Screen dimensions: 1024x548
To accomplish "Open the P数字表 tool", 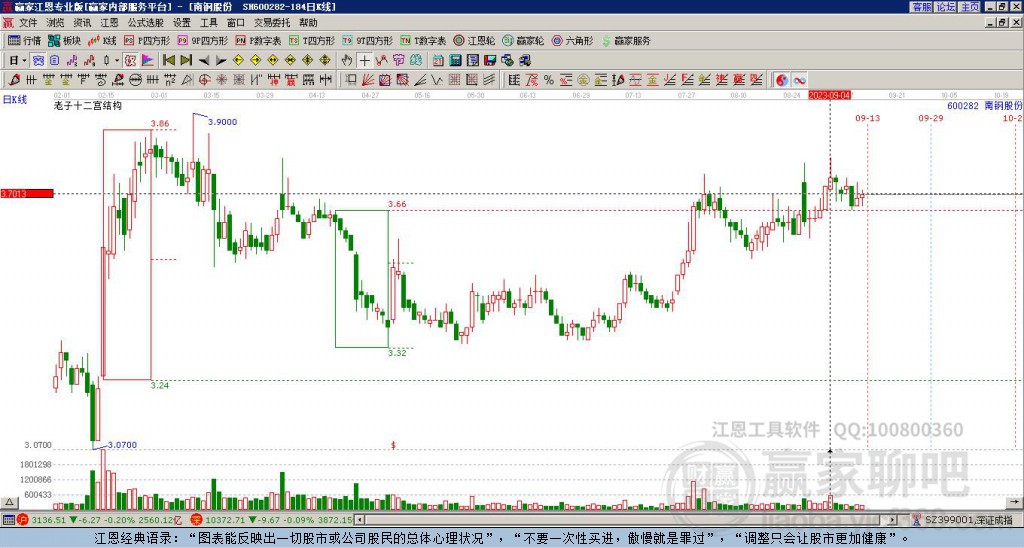I will (x=258, y=40).
